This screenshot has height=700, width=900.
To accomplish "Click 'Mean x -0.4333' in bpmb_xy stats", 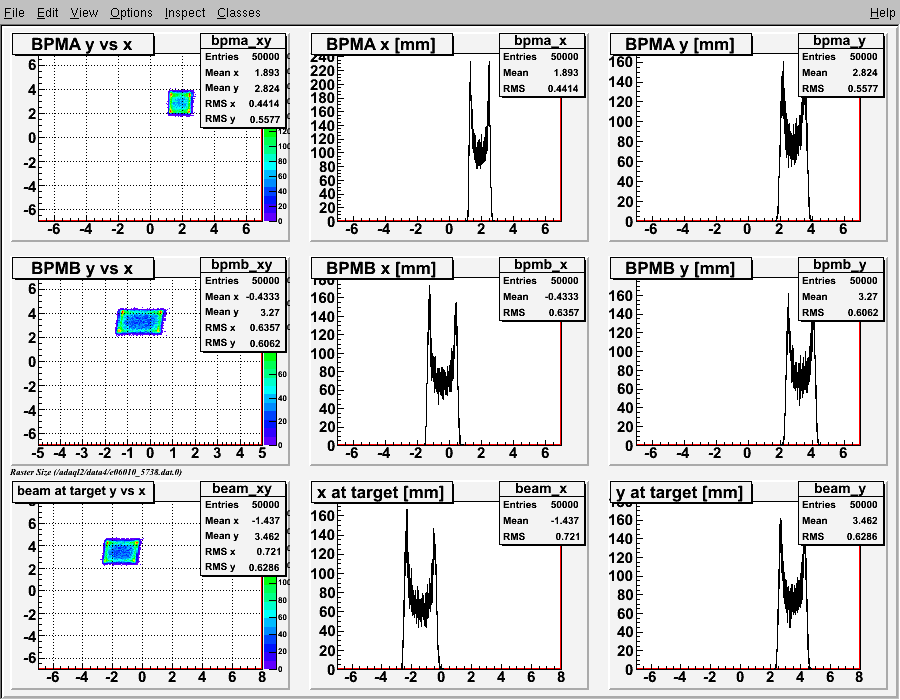I will point(242,297).
